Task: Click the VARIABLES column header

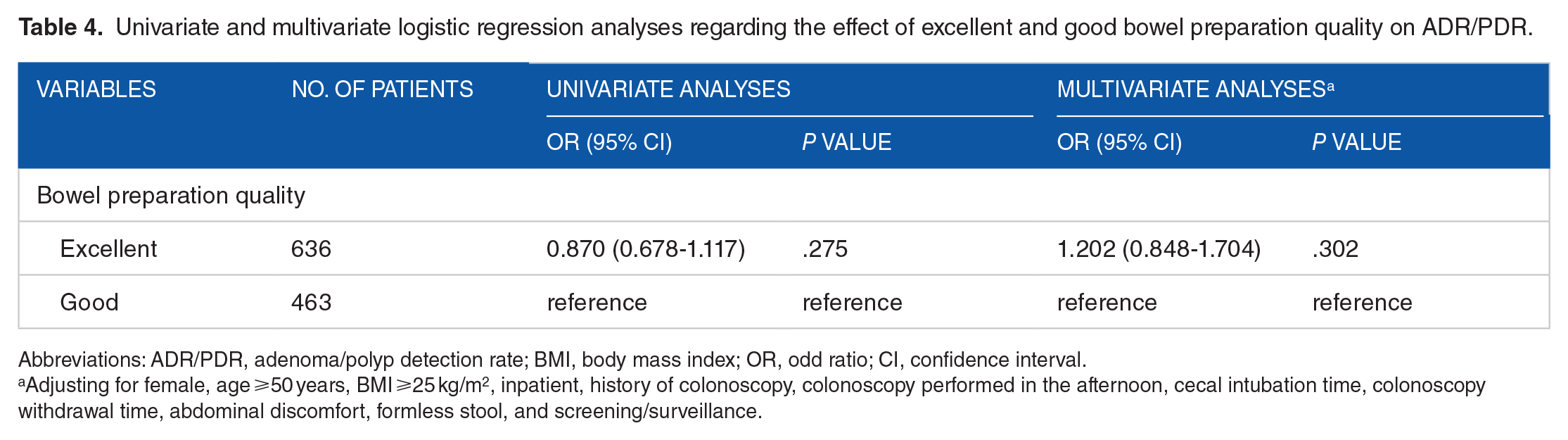Action: click(x=96, y=89)
